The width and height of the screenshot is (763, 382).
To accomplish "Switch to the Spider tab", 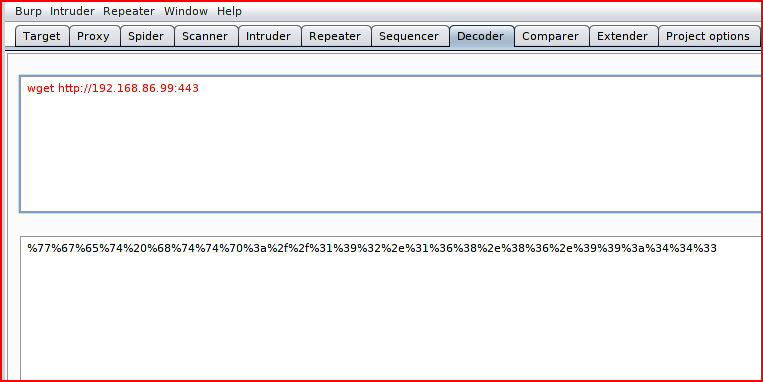I will [x=147, y=36].
